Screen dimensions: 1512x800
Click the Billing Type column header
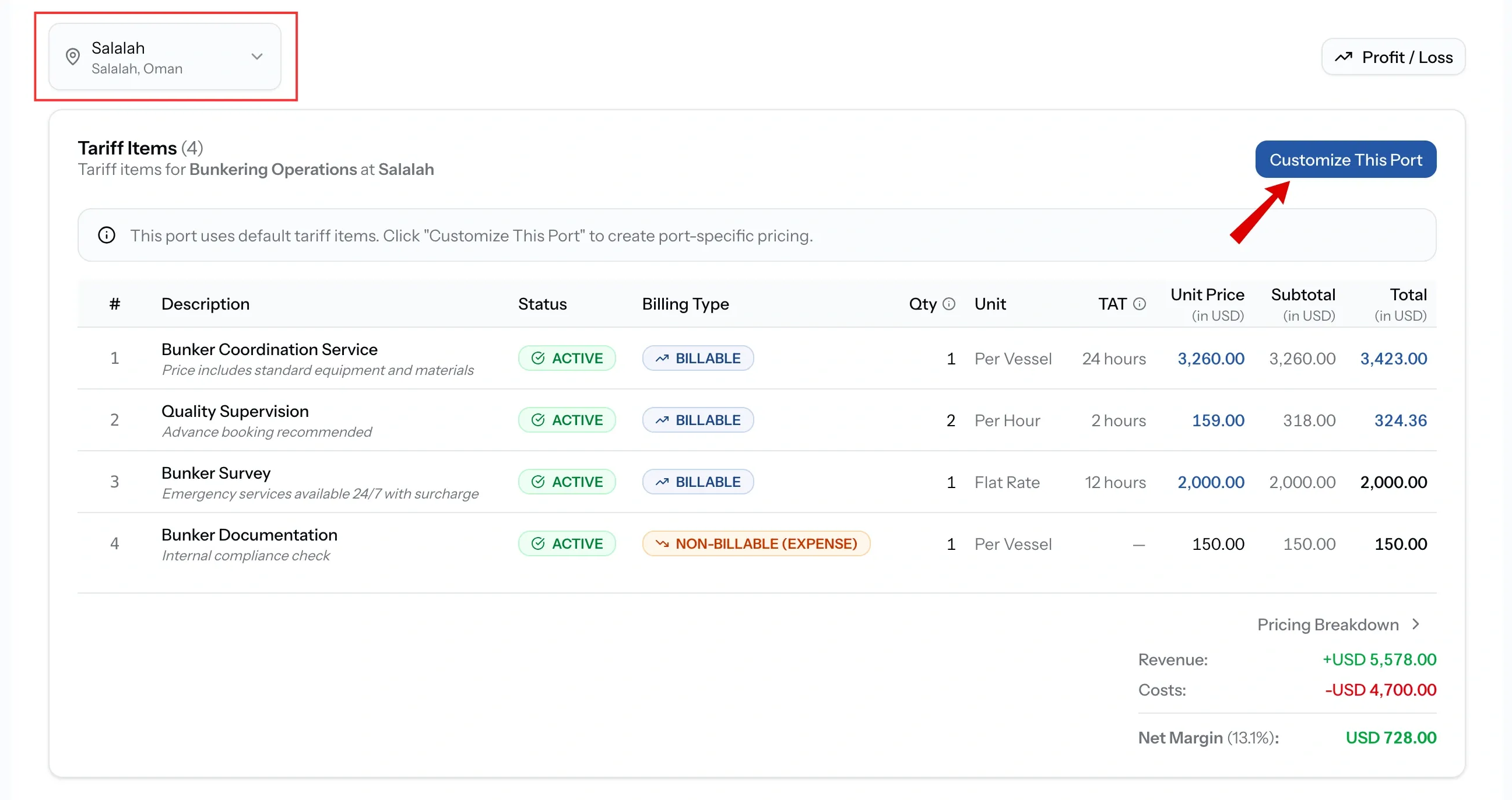tap(685, 304)
